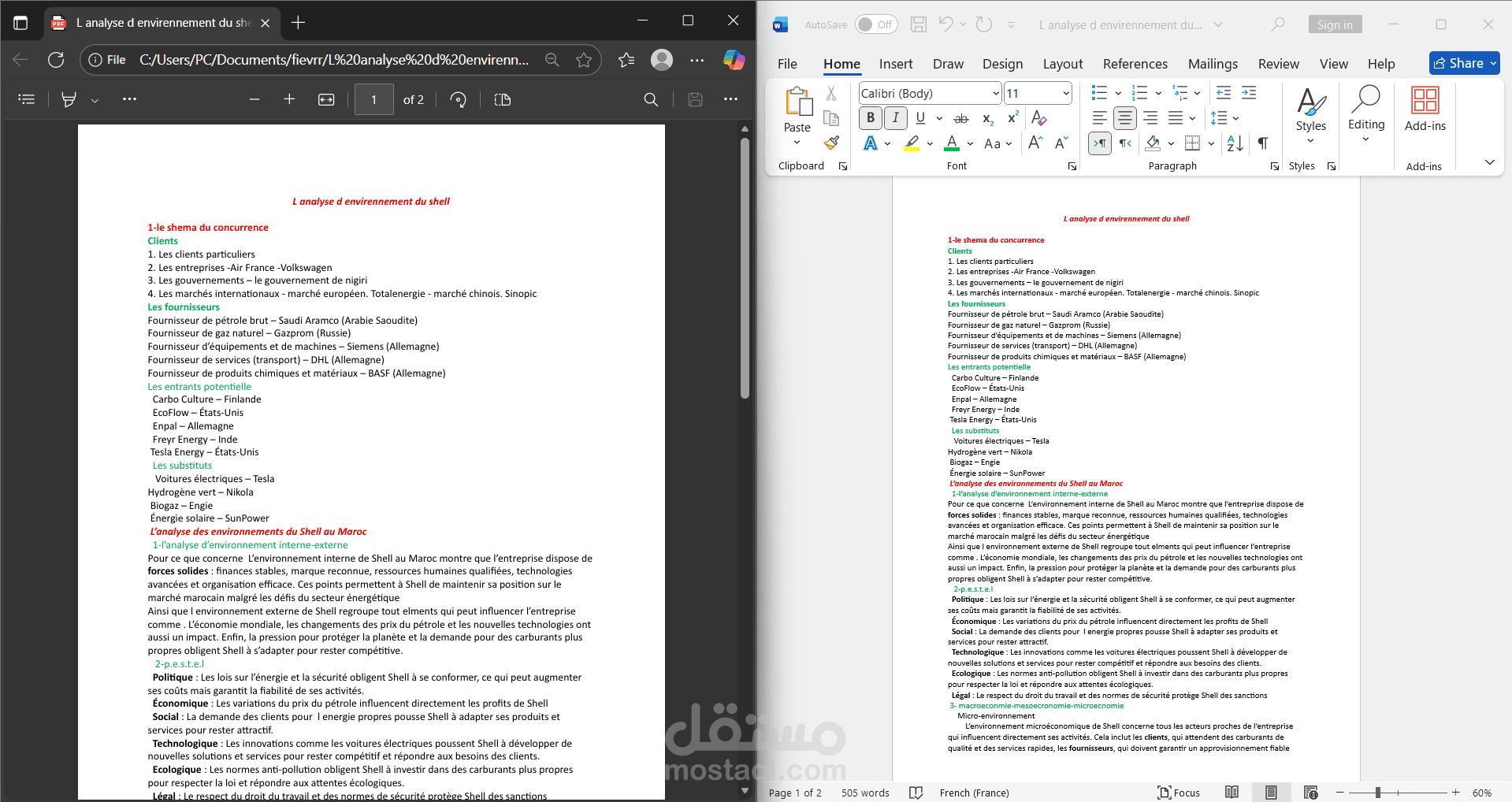This screenshot has height=802, width=1512.
Task: Sort the selected text A to Z
Action: (1235, 143)
